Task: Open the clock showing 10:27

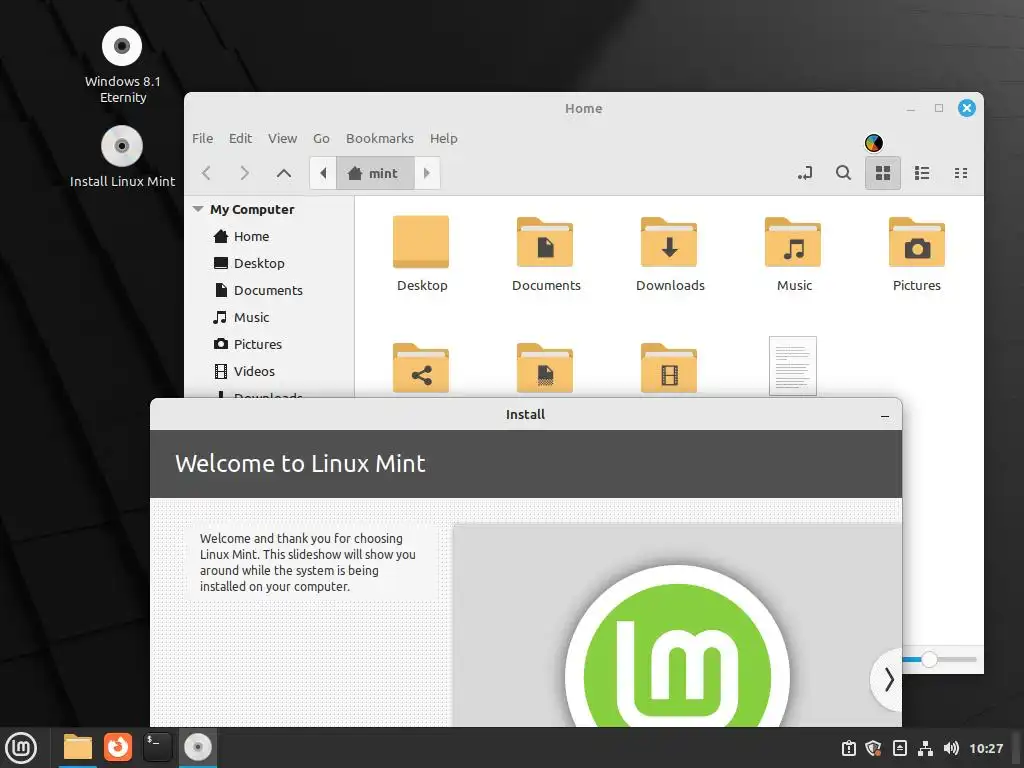Action: 986,748
